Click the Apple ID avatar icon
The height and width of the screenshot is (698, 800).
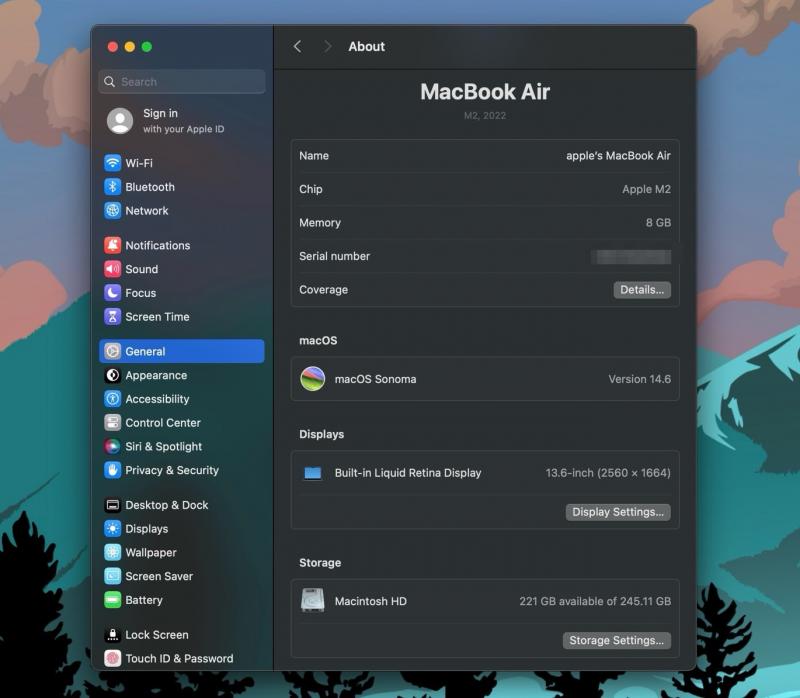click(x=120, y=120)
